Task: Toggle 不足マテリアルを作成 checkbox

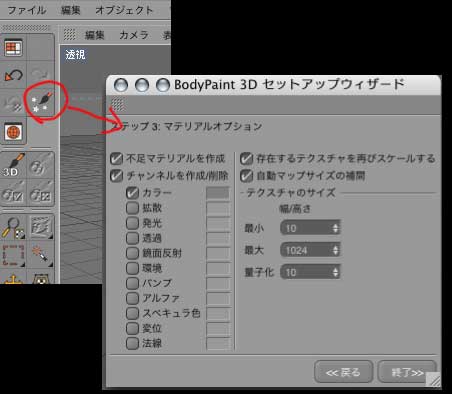Action: pyautogui.click(x=116, y=159)
